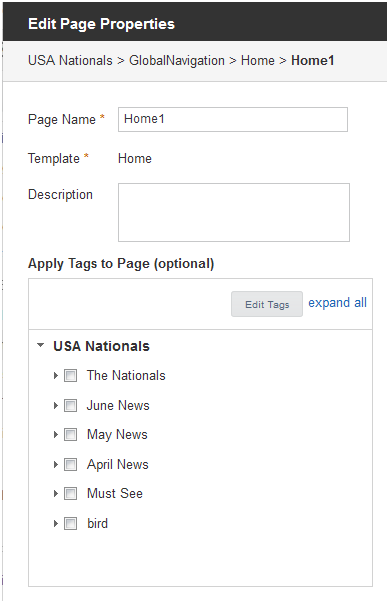The height and width of the screenshot is (603, 389).
Task: Check the Must See tag checkbox
Action: click(70, 493)
